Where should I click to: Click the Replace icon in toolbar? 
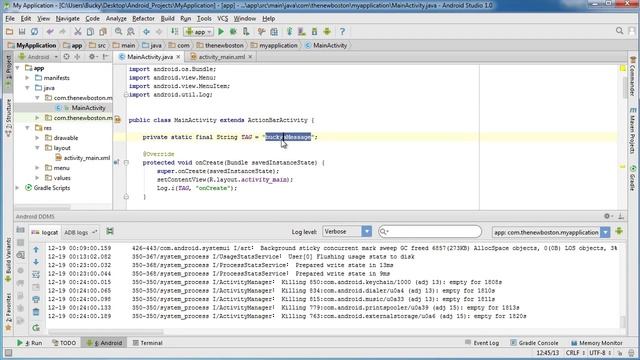(x=131, y=31)
